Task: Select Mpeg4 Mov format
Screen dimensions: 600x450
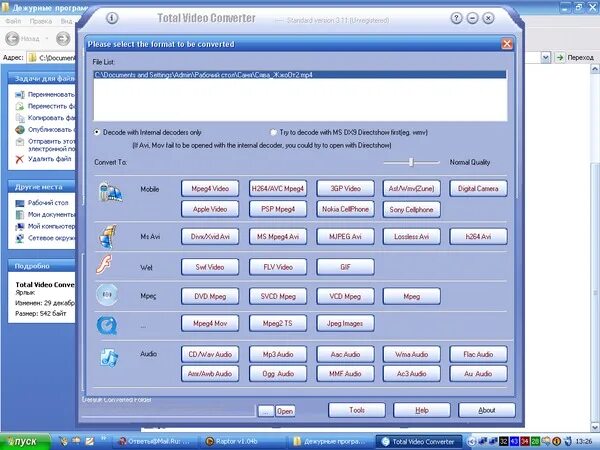Action: 210,323
